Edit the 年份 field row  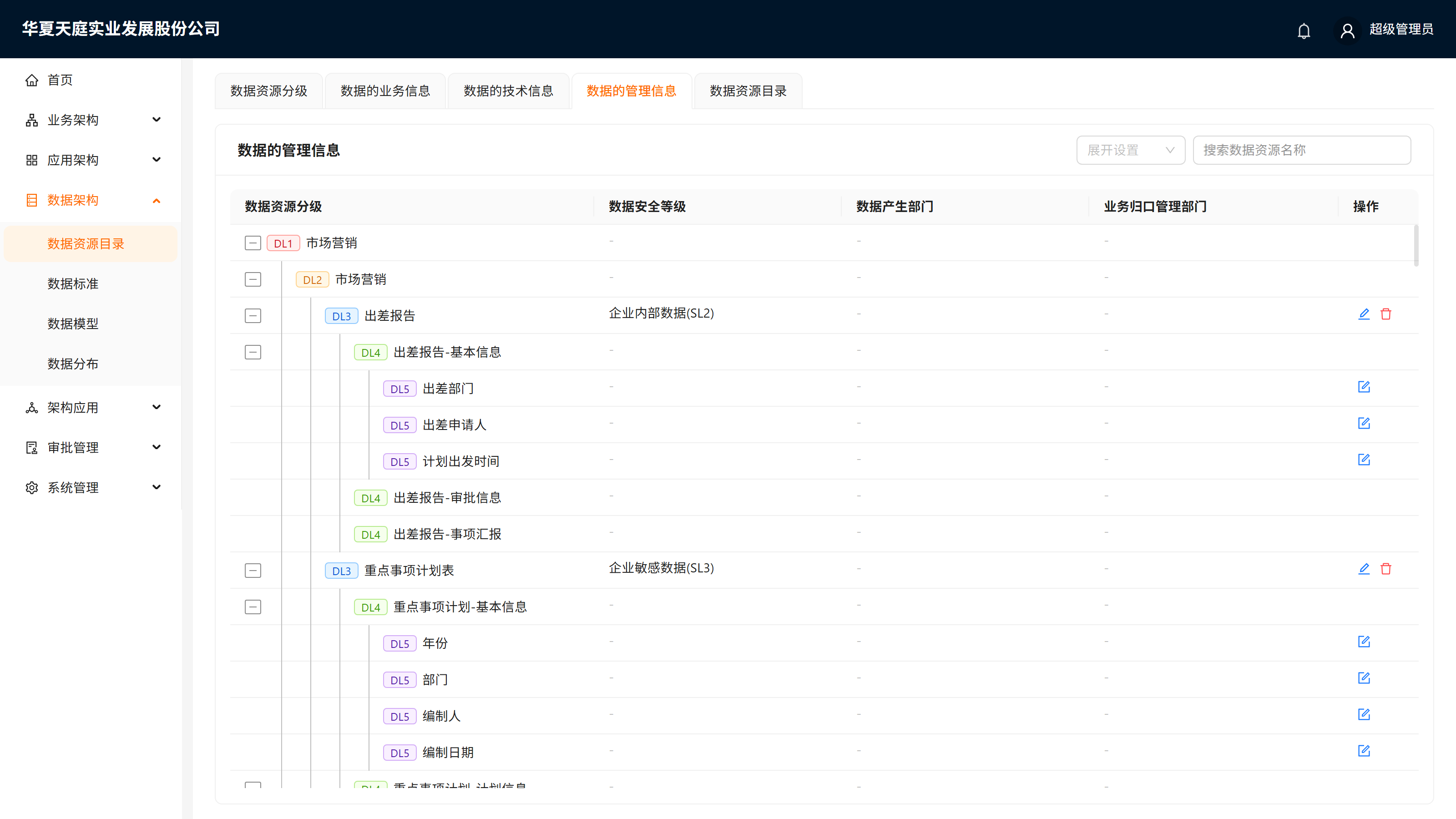tap(1364, 642)
